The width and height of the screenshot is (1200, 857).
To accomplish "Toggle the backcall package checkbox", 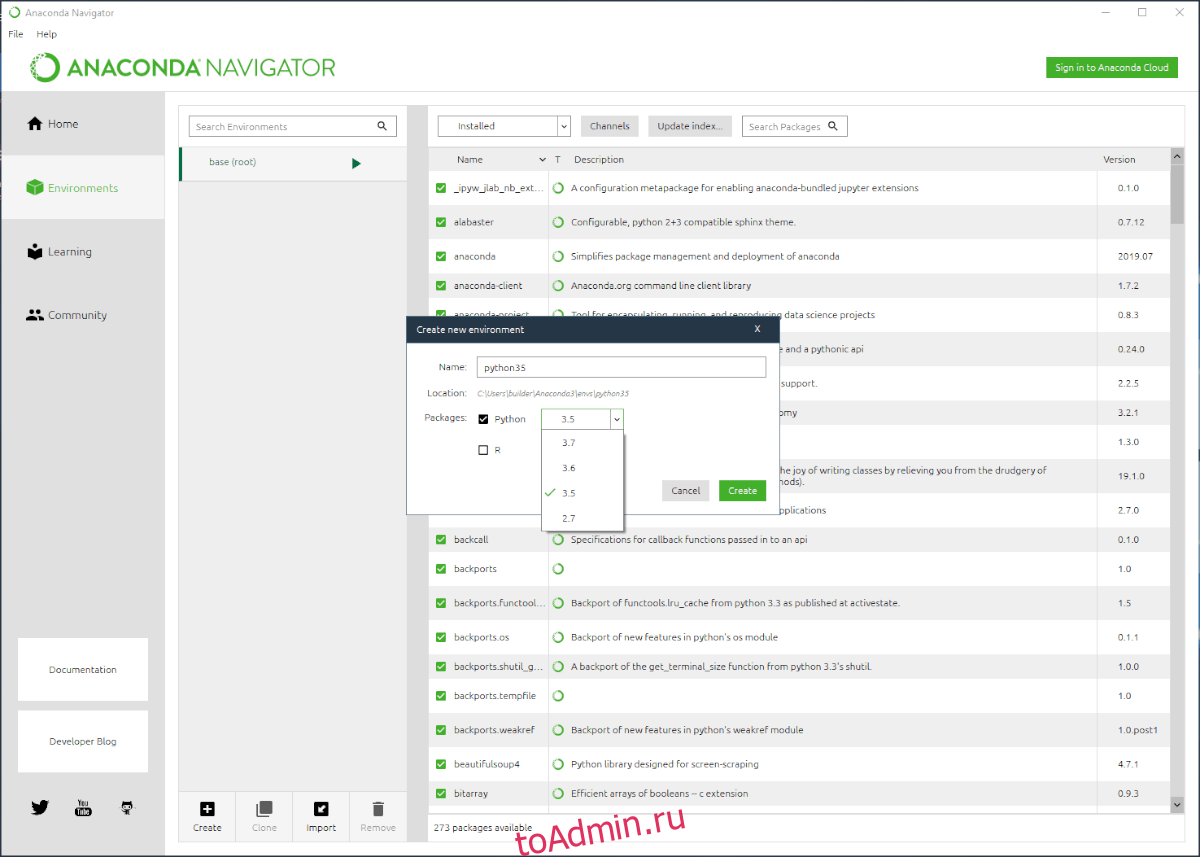I will (441, 539).
